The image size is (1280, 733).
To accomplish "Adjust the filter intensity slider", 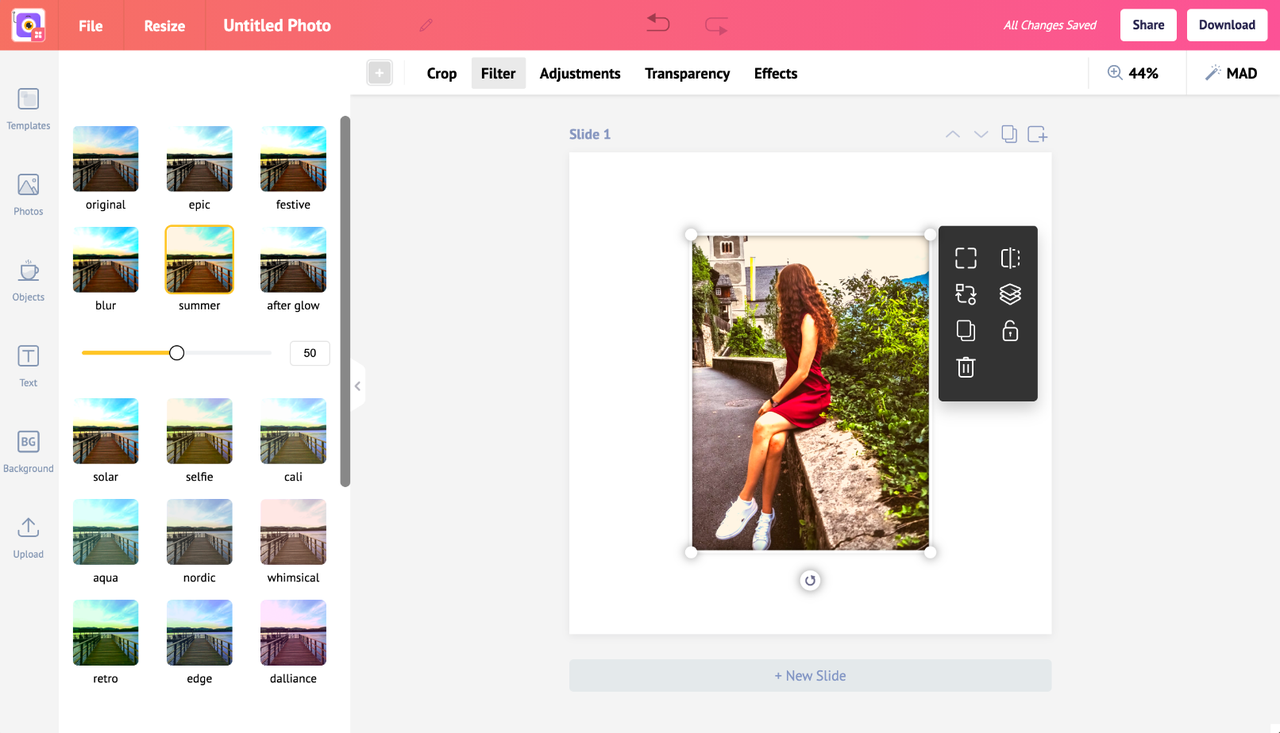I will click(x=176, y=352).
